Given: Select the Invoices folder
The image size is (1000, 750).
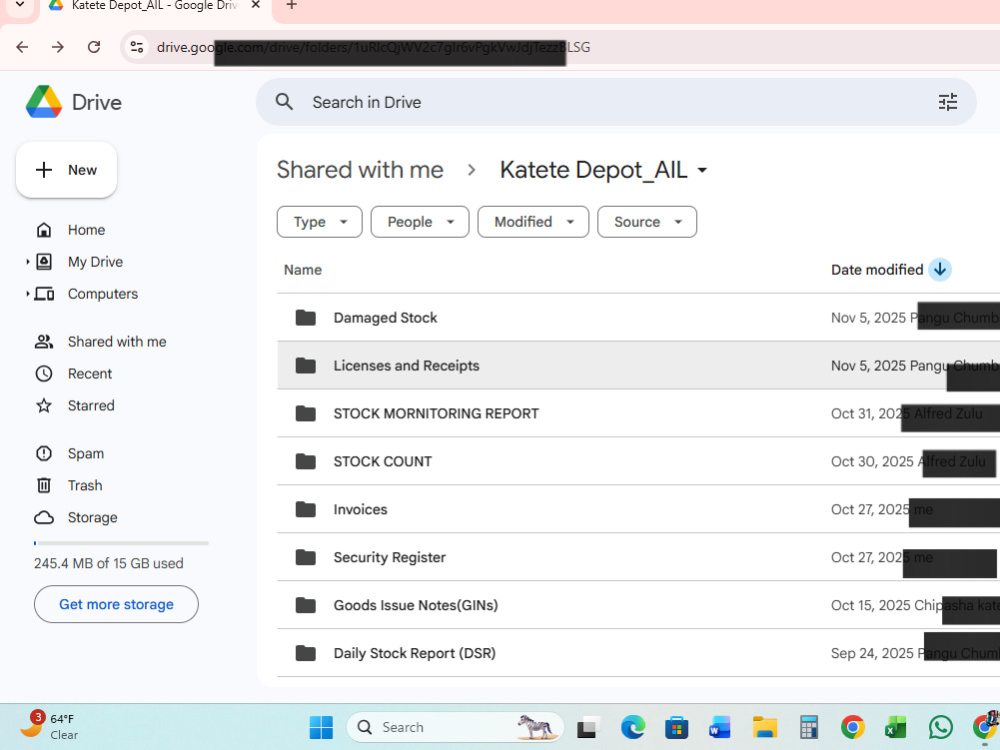Looking at the screenshot, I should (x=638, y=509).
